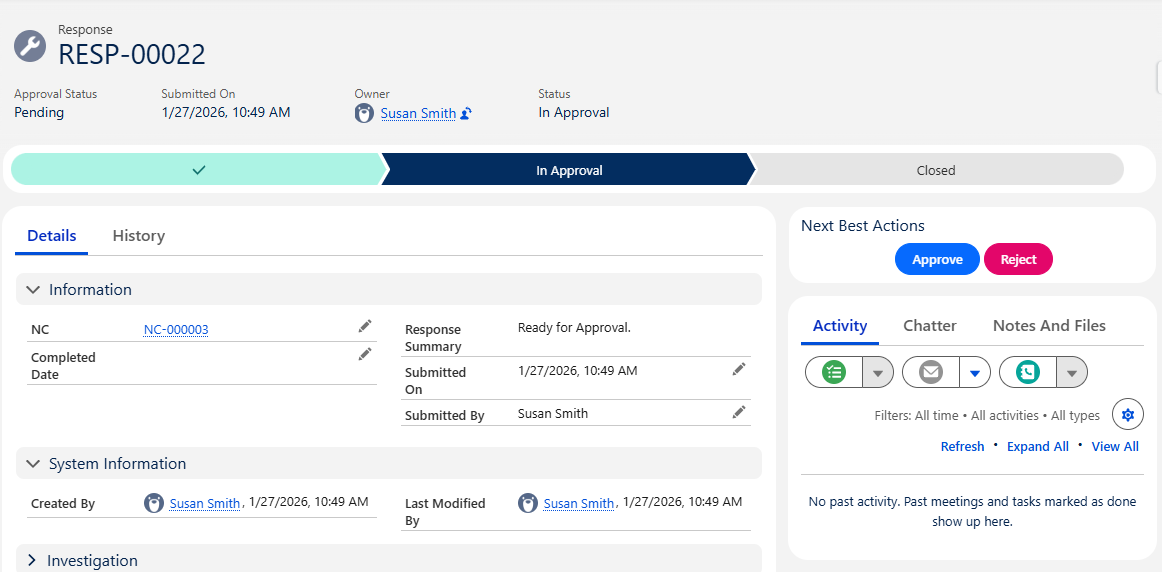1162x572 pixels.
Task: Click the Log a Call icon button
Action: pos(1027,372)
